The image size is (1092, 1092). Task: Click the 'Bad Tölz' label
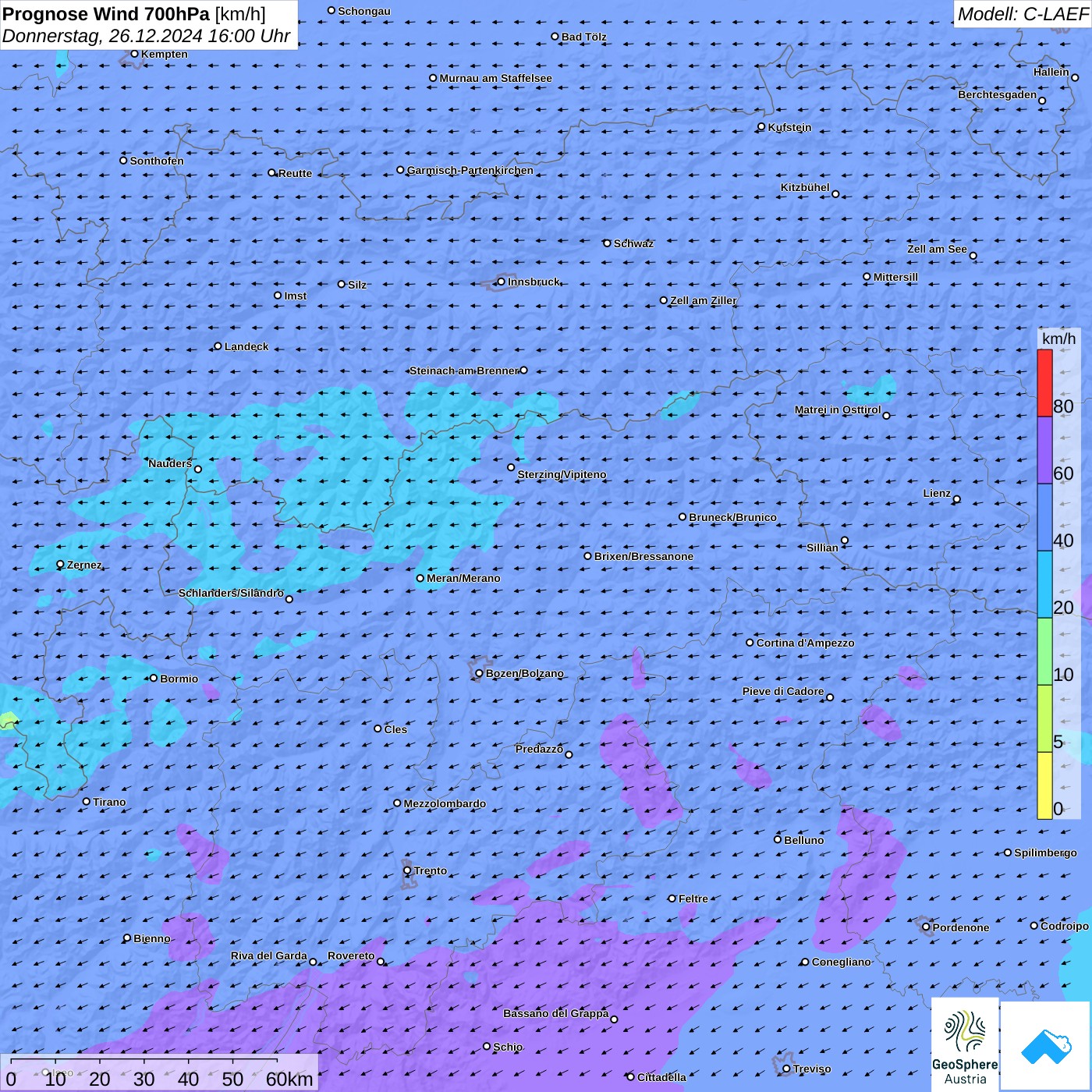click(x=583, y=37)
